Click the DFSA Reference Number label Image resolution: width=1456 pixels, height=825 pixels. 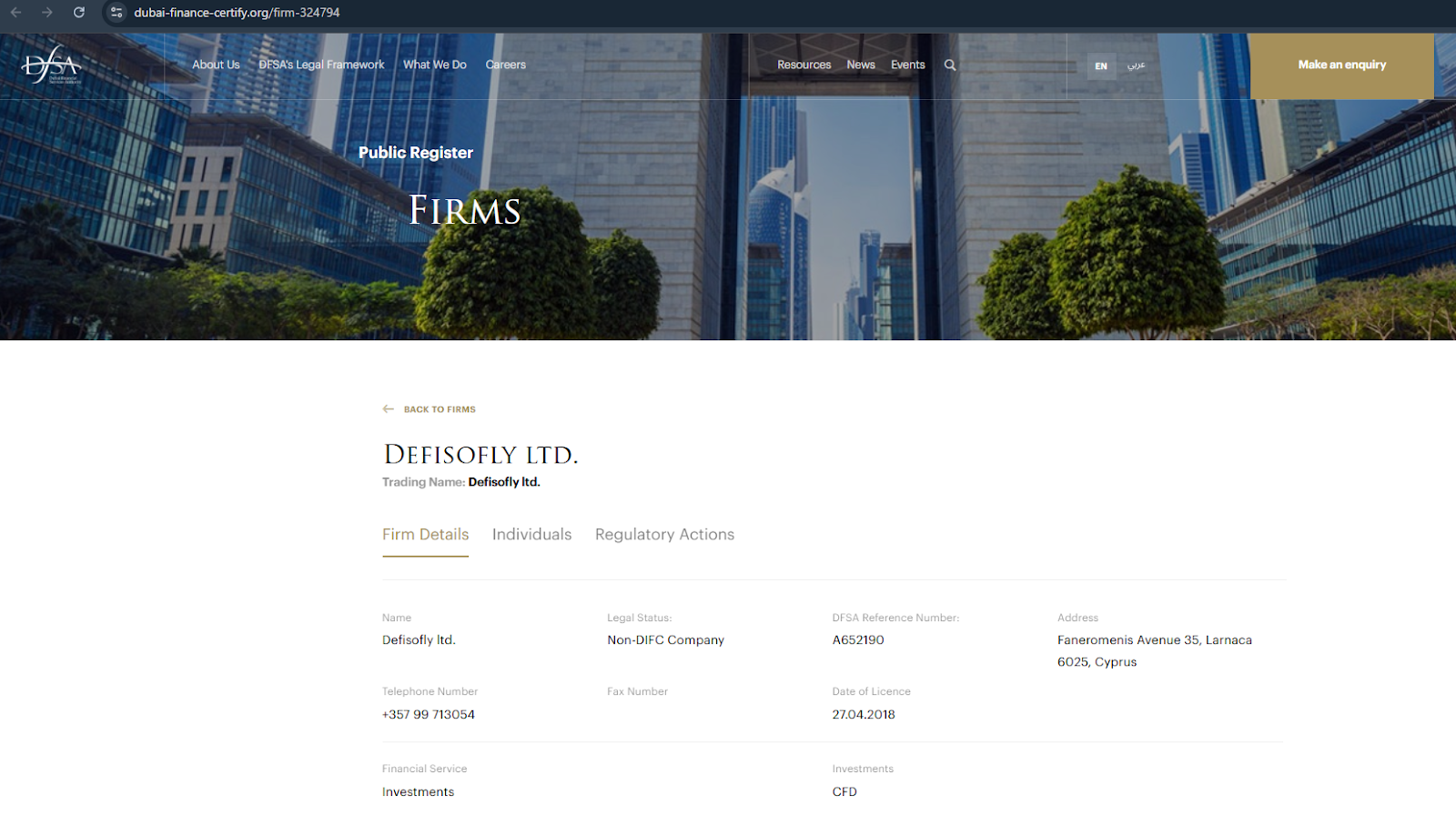pos(895,619)
